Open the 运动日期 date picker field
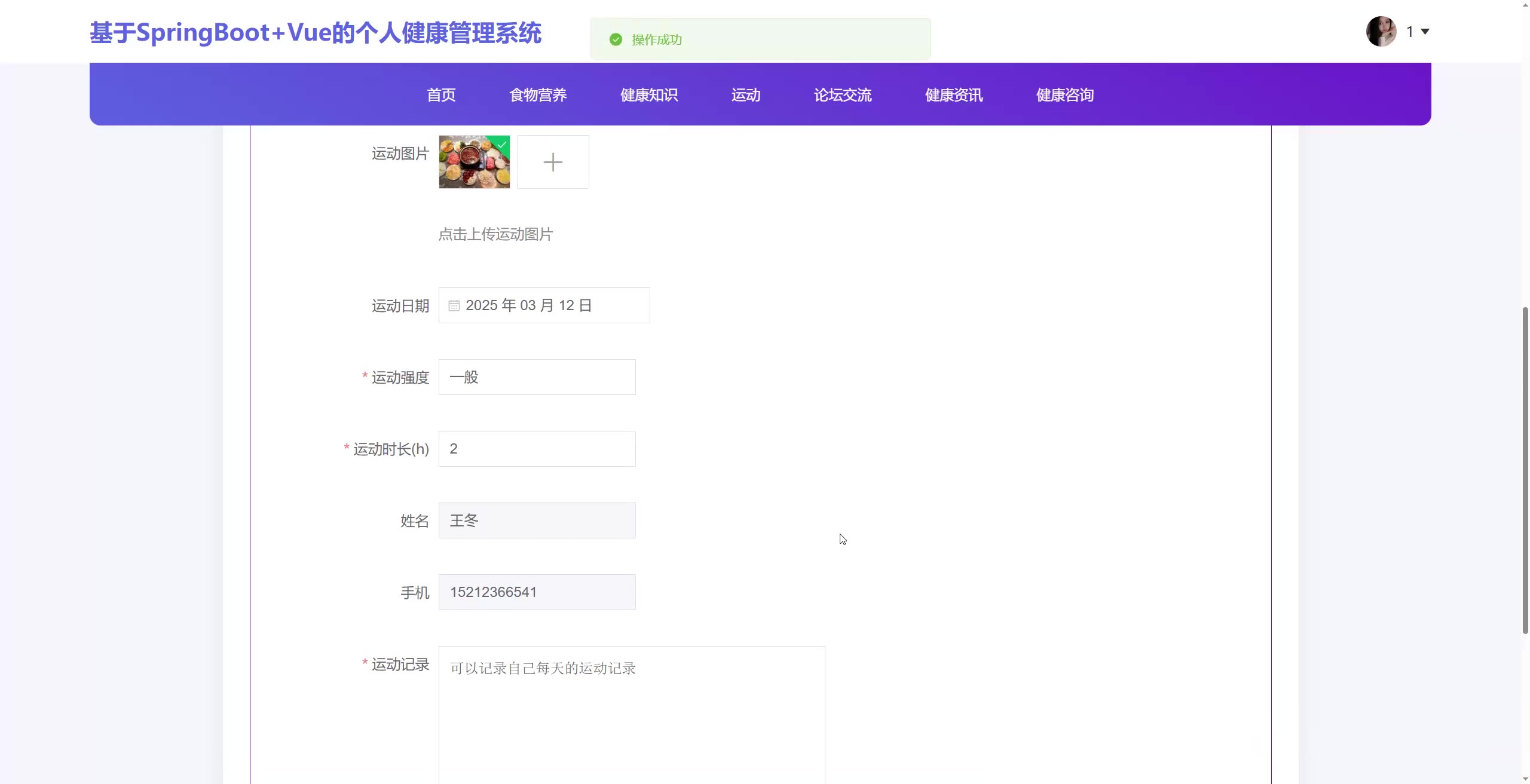 (x=544, y=305)
